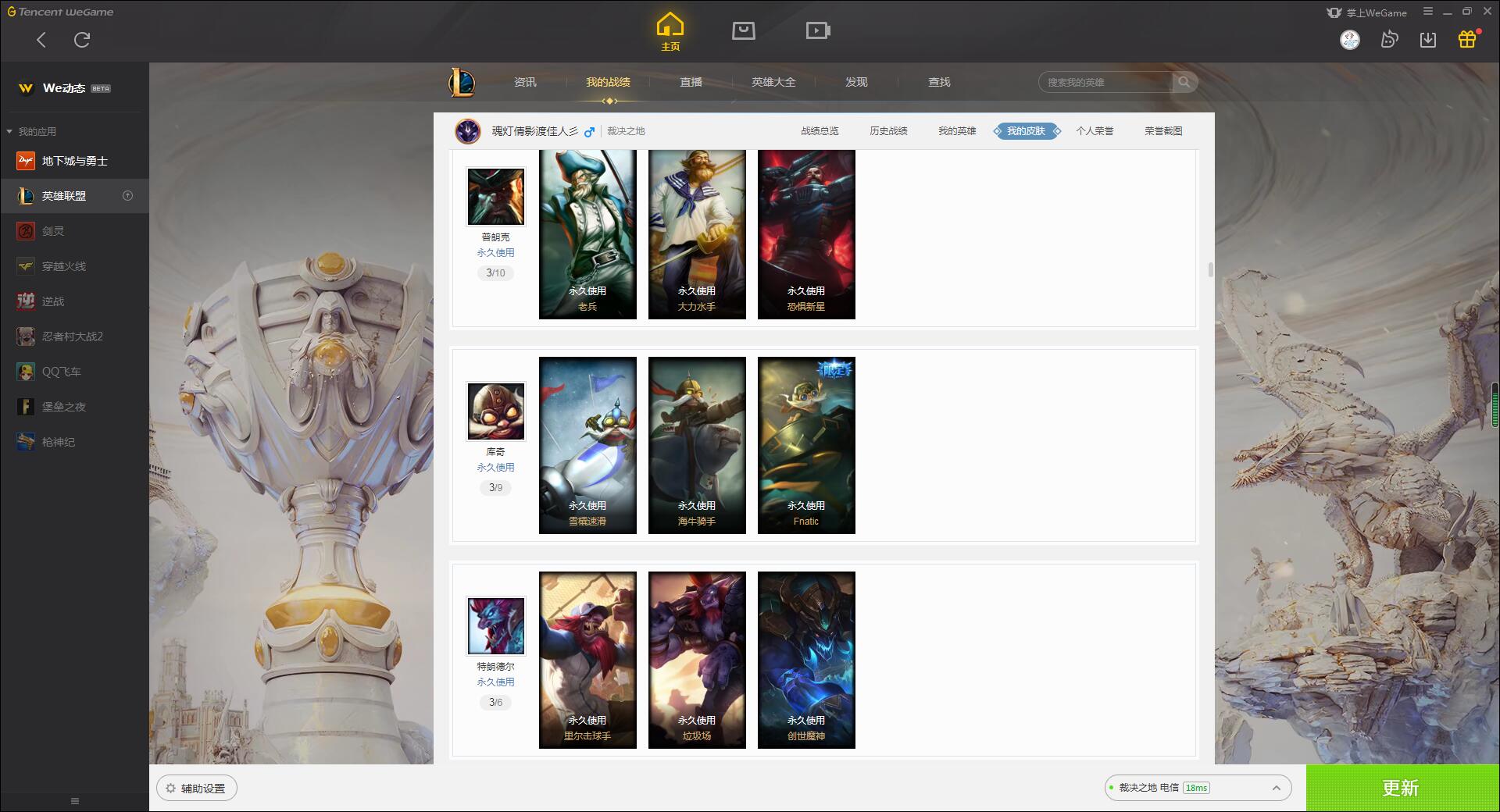
Task: Click the Tencent WeGame logo
Action: coord(60,12)
